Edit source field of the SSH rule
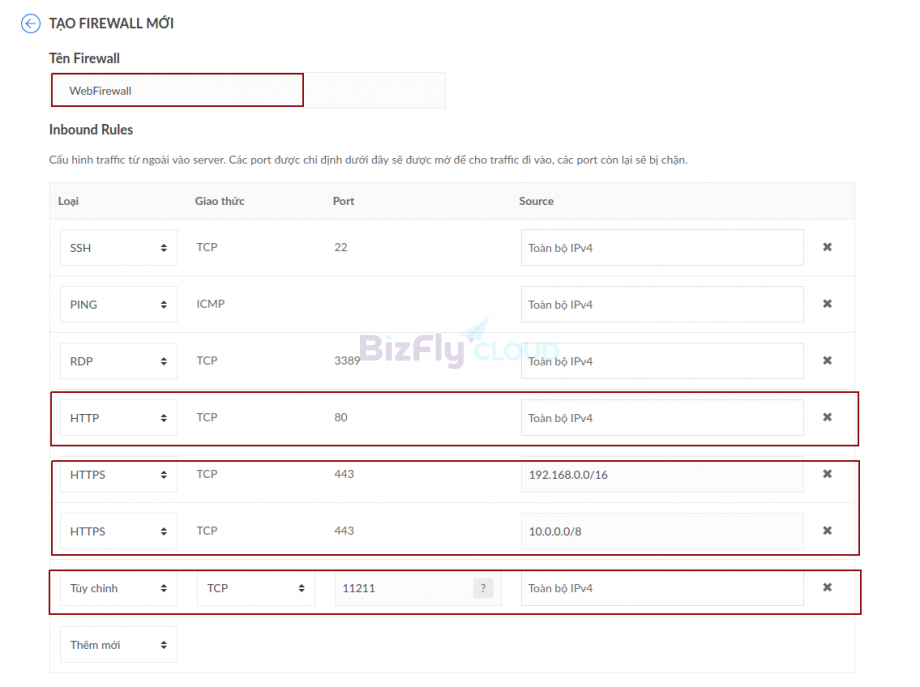Screen dimensions: 920x687 point(662,248)
